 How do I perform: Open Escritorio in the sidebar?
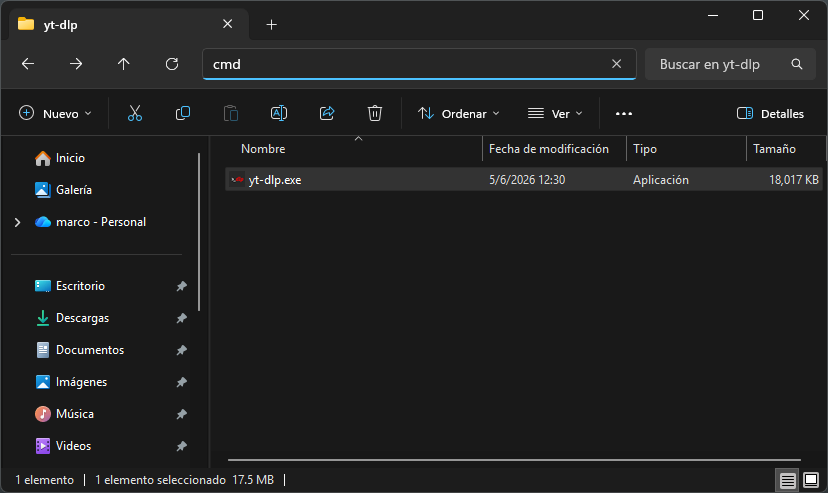[70, 286]
